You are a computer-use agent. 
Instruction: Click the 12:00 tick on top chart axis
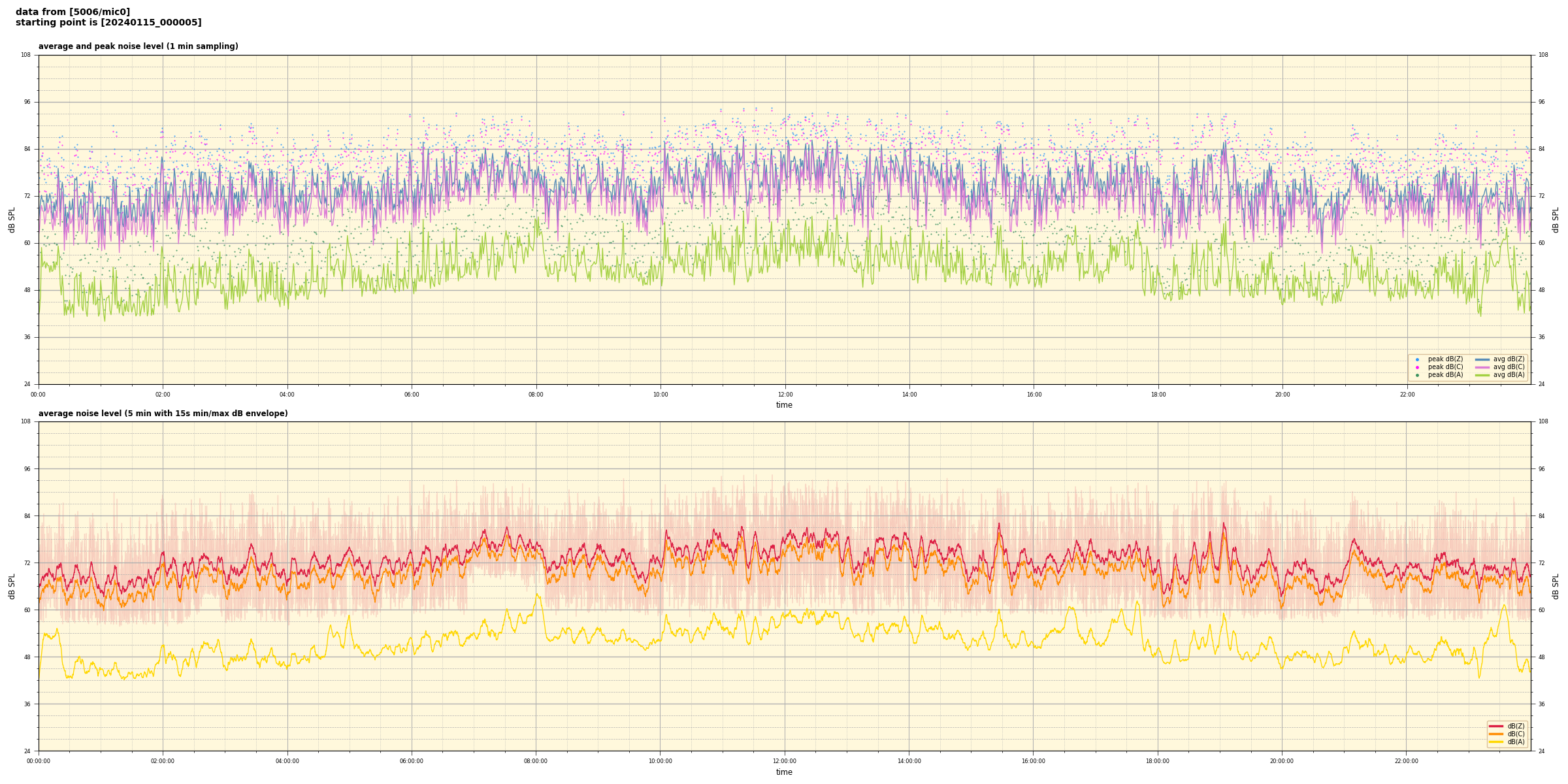[x=785, y=395]
